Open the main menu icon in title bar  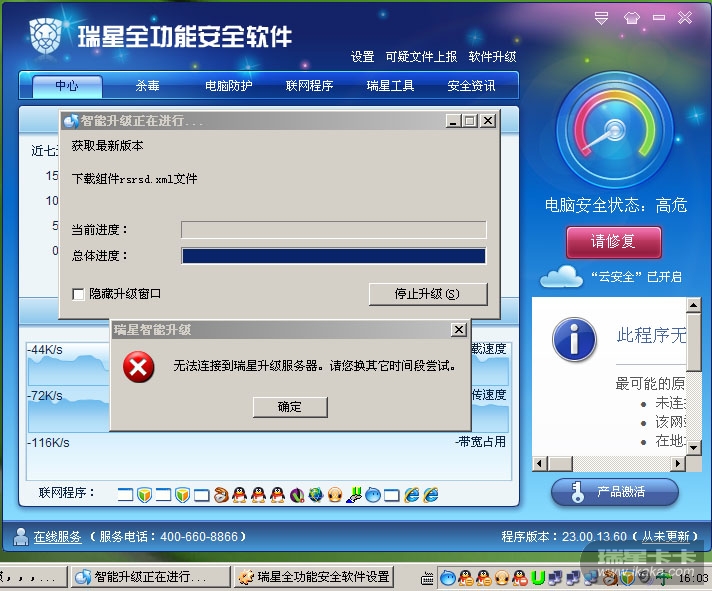[x=601, y=18]
